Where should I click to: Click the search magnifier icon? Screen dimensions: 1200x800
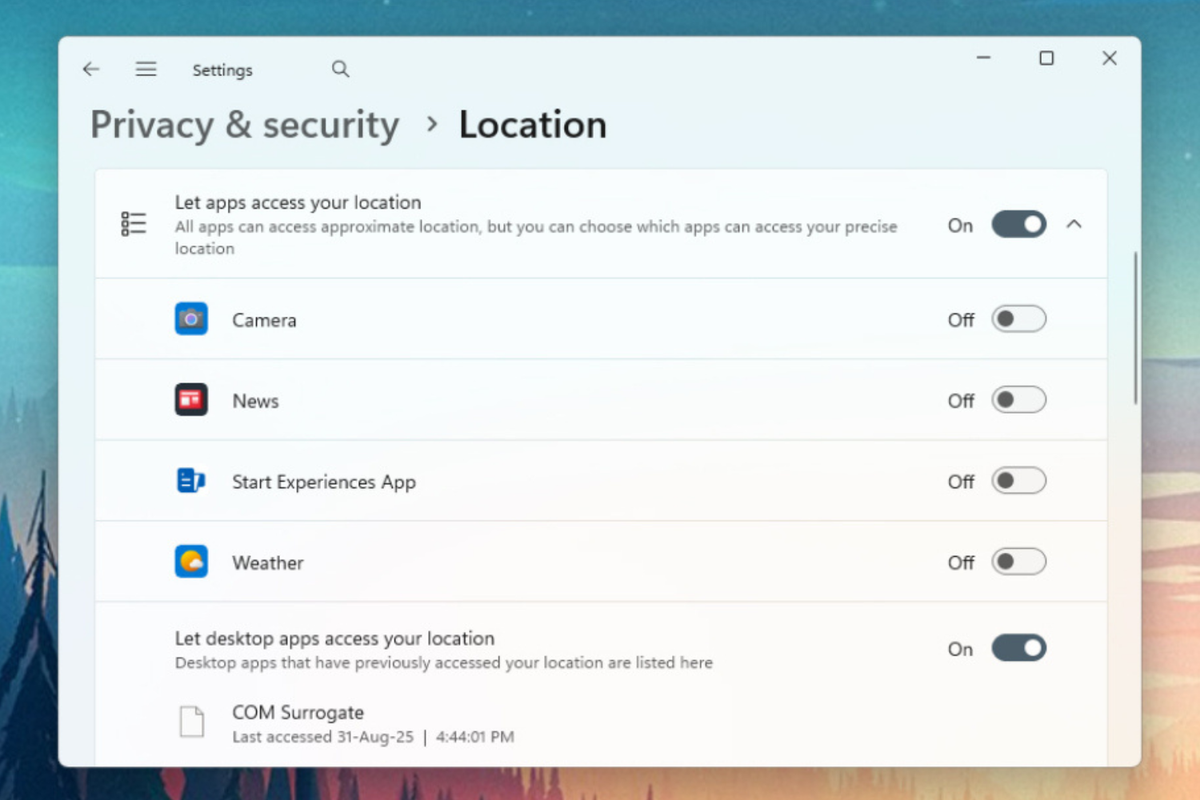[x=340, y=69]
